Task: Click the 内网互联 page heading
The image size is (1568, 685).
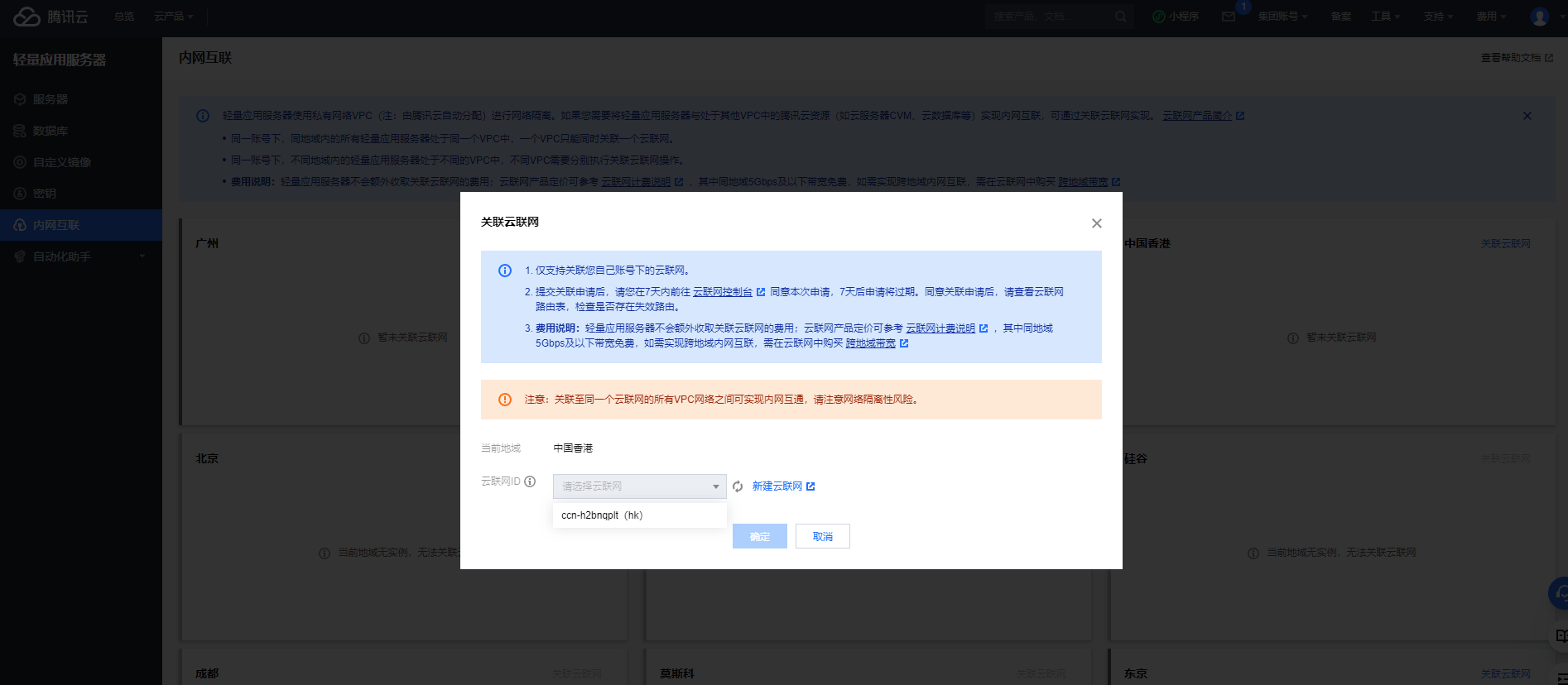Action: pyautogui.click(x=205, y=58)
